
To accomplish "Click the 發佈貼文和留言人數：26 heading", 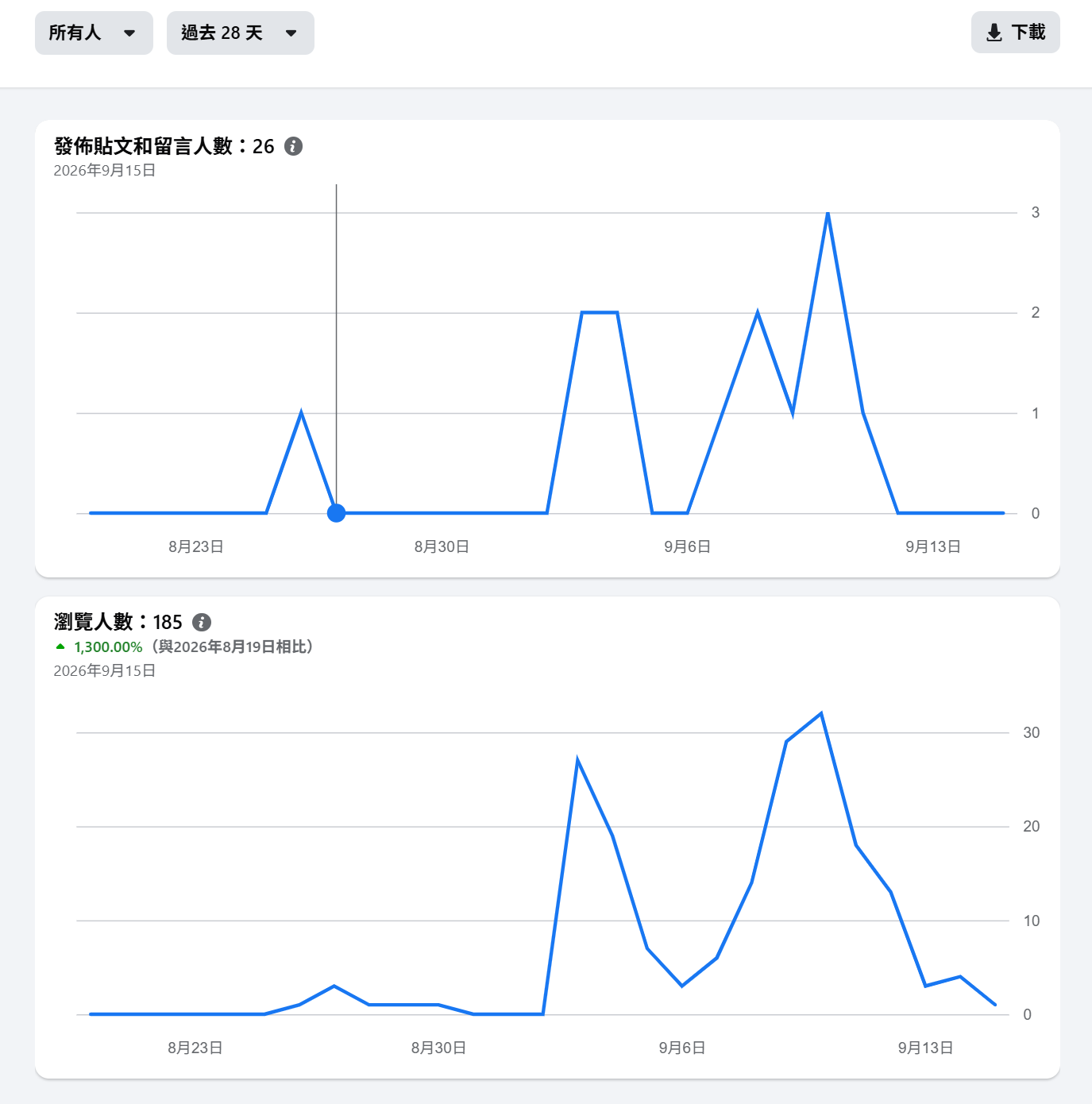I will click(x=164, y=146).
